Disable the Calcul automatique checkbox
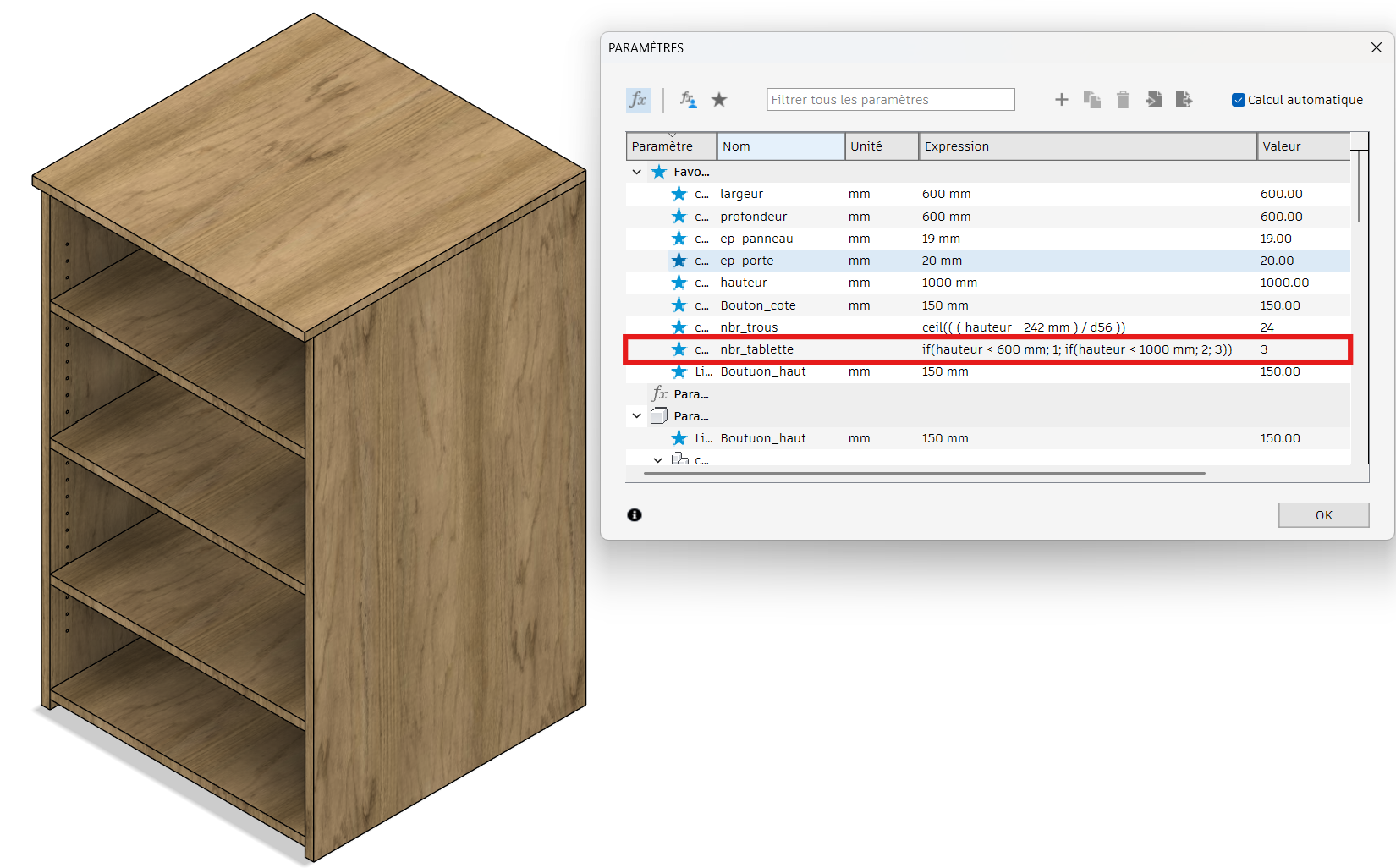 [x=1239, y=100]
